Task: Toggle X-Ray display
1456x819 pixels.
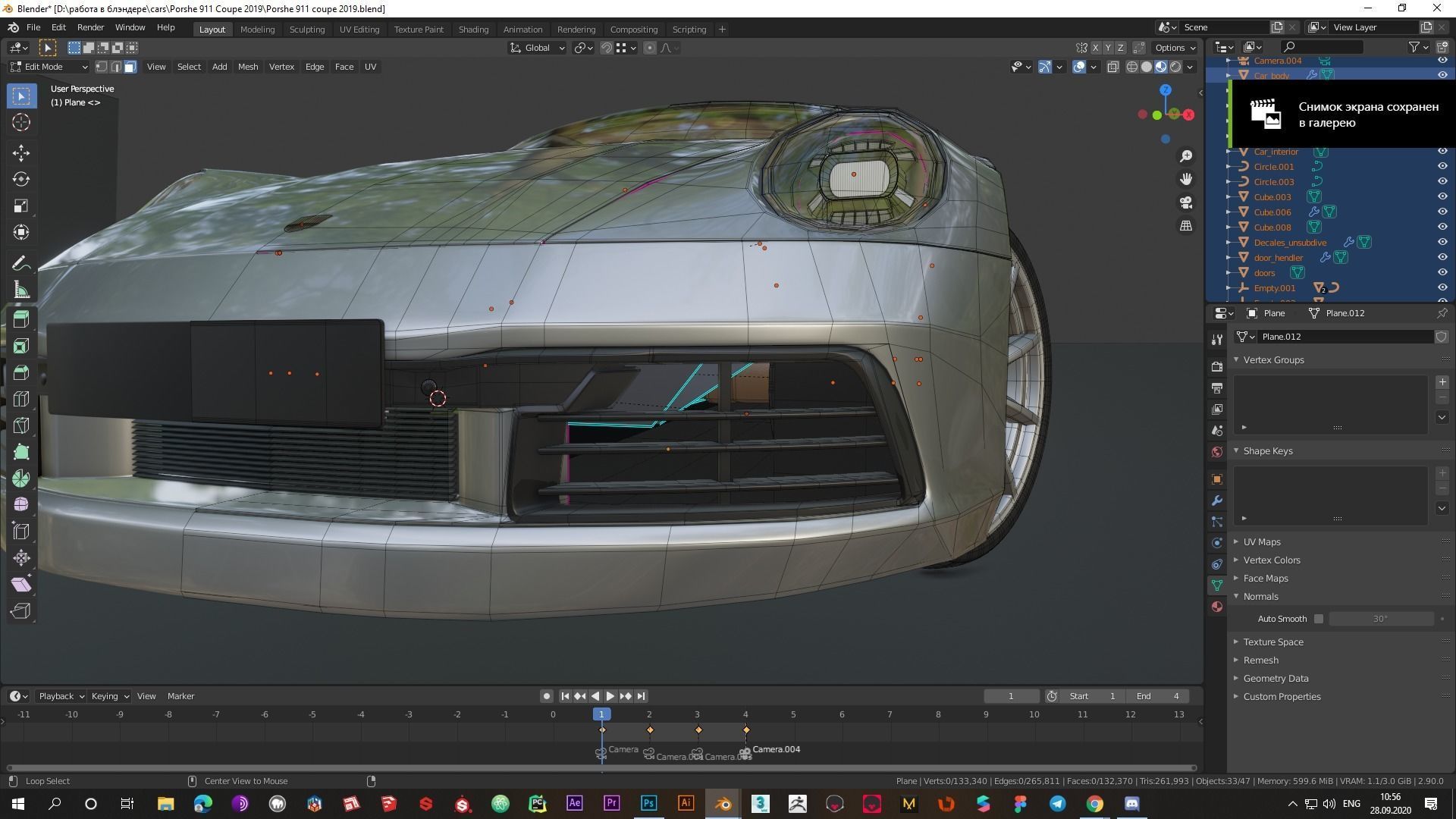Action: [x=1112, y=67]
